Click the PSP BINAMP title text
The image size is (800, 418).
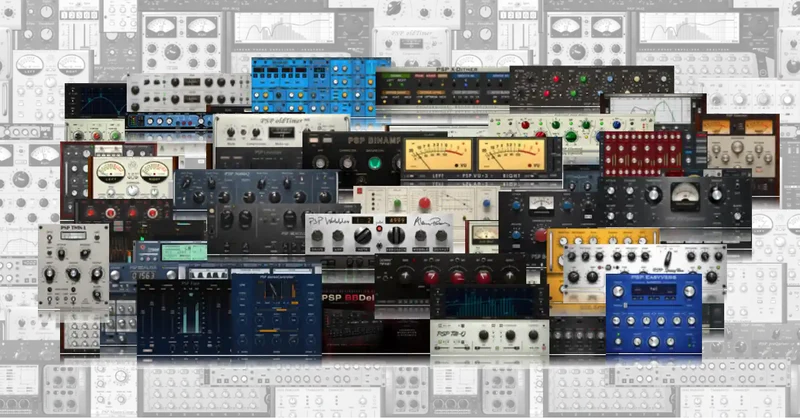tap(374, 140)
